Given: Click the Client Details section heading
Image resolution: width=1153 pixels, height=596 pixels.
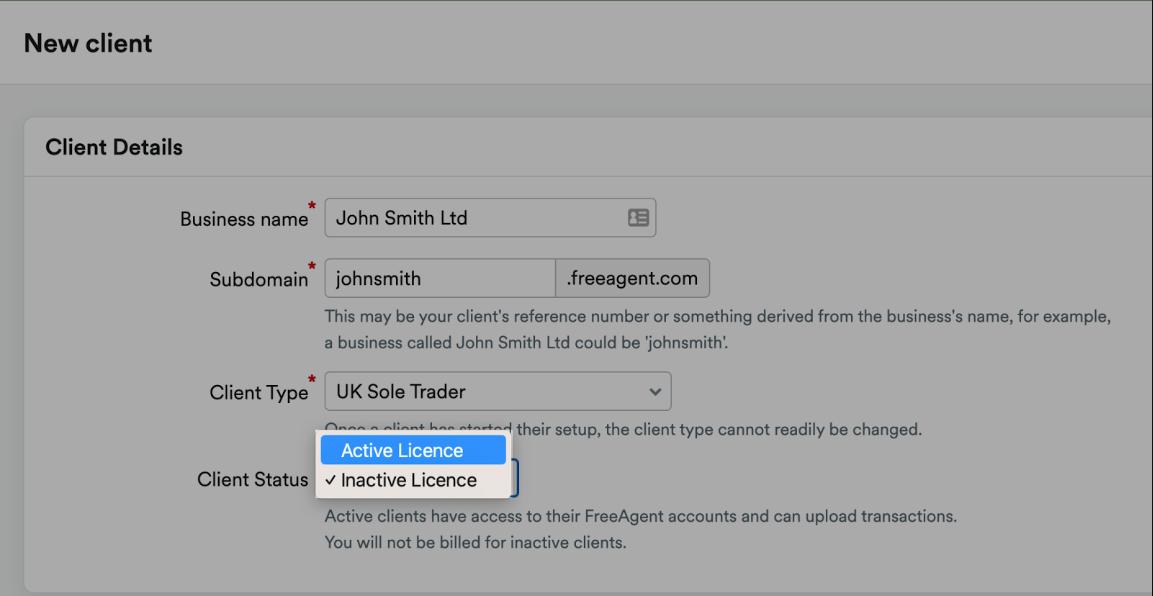Looking at the screenshot, I should 114,147.
